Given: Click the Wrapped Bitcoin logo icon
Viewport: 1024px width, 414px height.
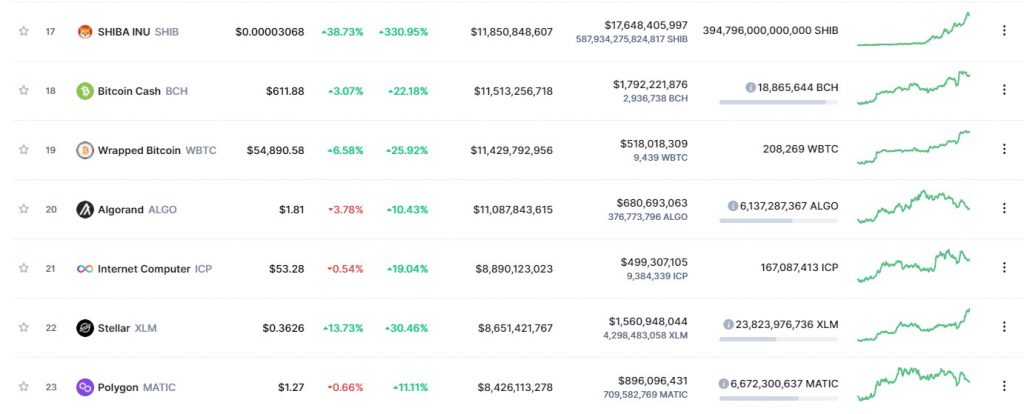Looking at the screenshot, I should (85, 150).
